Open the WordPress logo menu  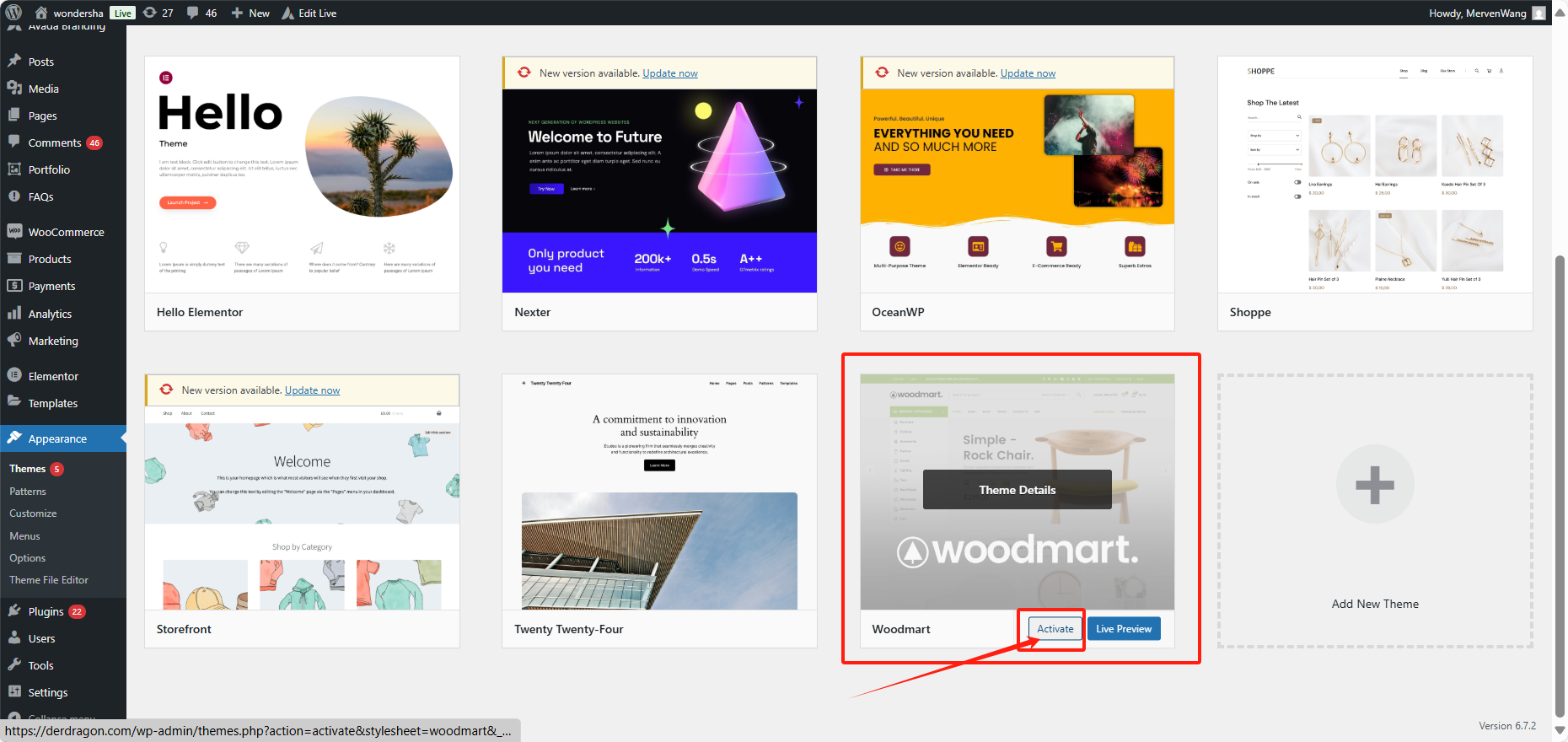[x=13, y=13]
